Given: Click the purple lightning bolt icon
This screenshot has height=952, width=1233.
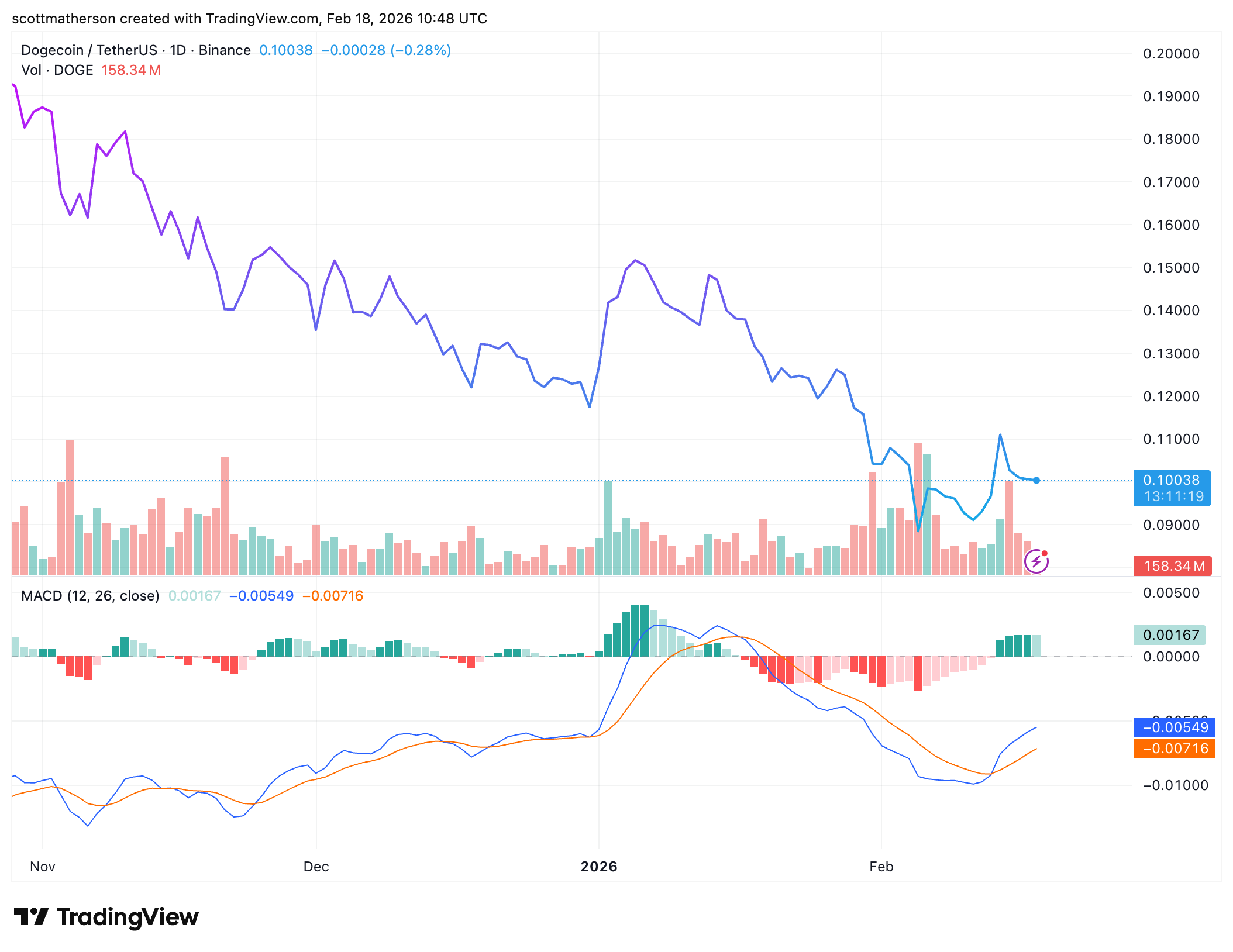Looking at the screenshot, I should (x=1036, y=562).
